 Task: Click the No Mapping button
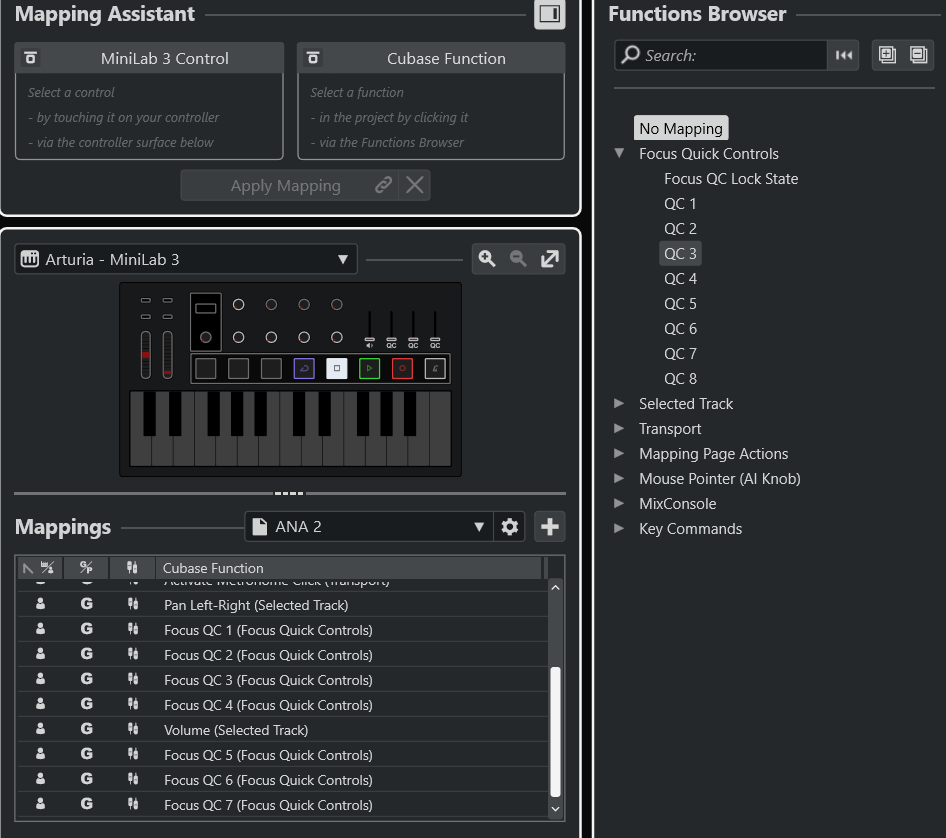[680, 128]
